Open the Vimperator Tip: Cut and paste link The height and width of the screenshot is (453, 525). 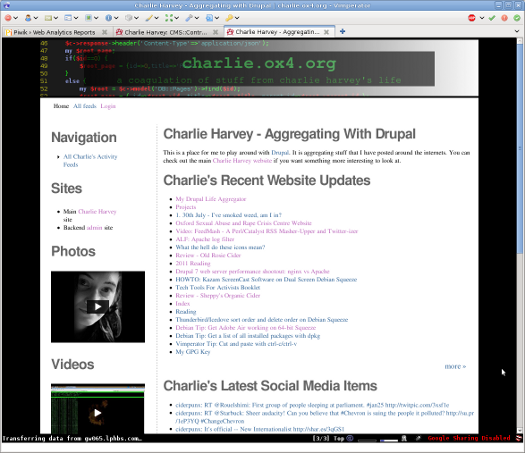click(236, 344)
